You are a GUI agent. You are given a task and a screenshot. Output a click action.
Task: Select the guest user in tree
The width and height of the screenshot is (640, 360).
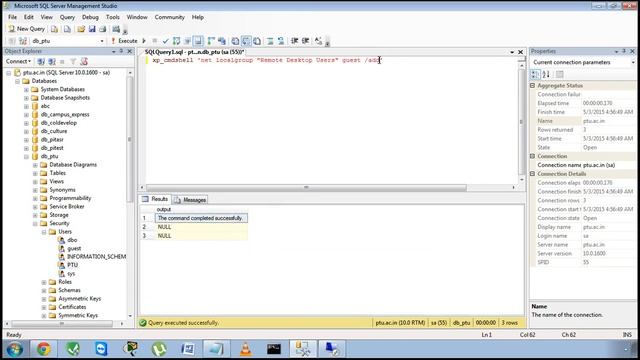pos(74,248)
